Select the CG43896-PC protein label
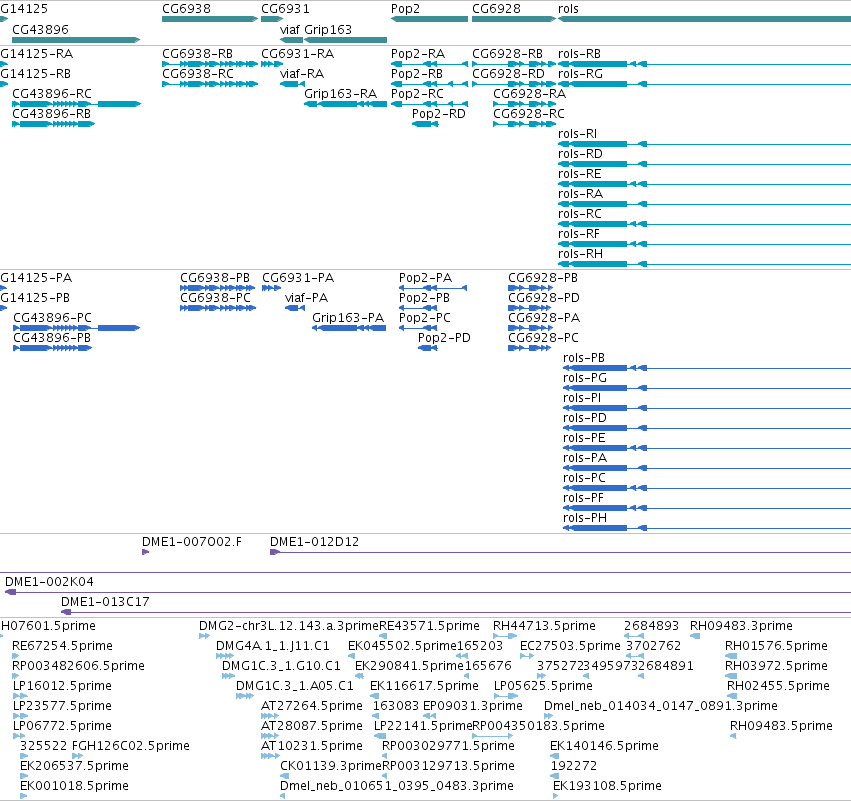This screenshot has height=801, width=851. pyautogui.click(x=52, y=317)
